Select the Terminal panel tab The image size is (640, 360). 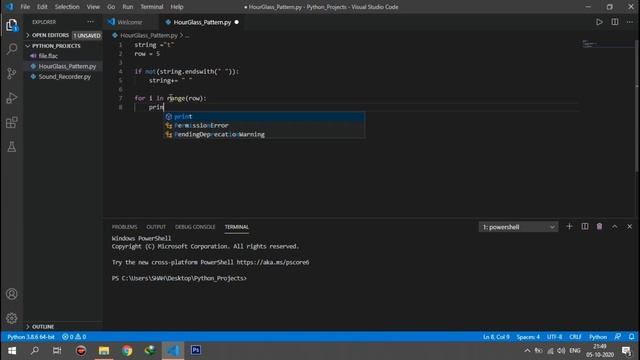pyautogui.click(x=236, y=227)
